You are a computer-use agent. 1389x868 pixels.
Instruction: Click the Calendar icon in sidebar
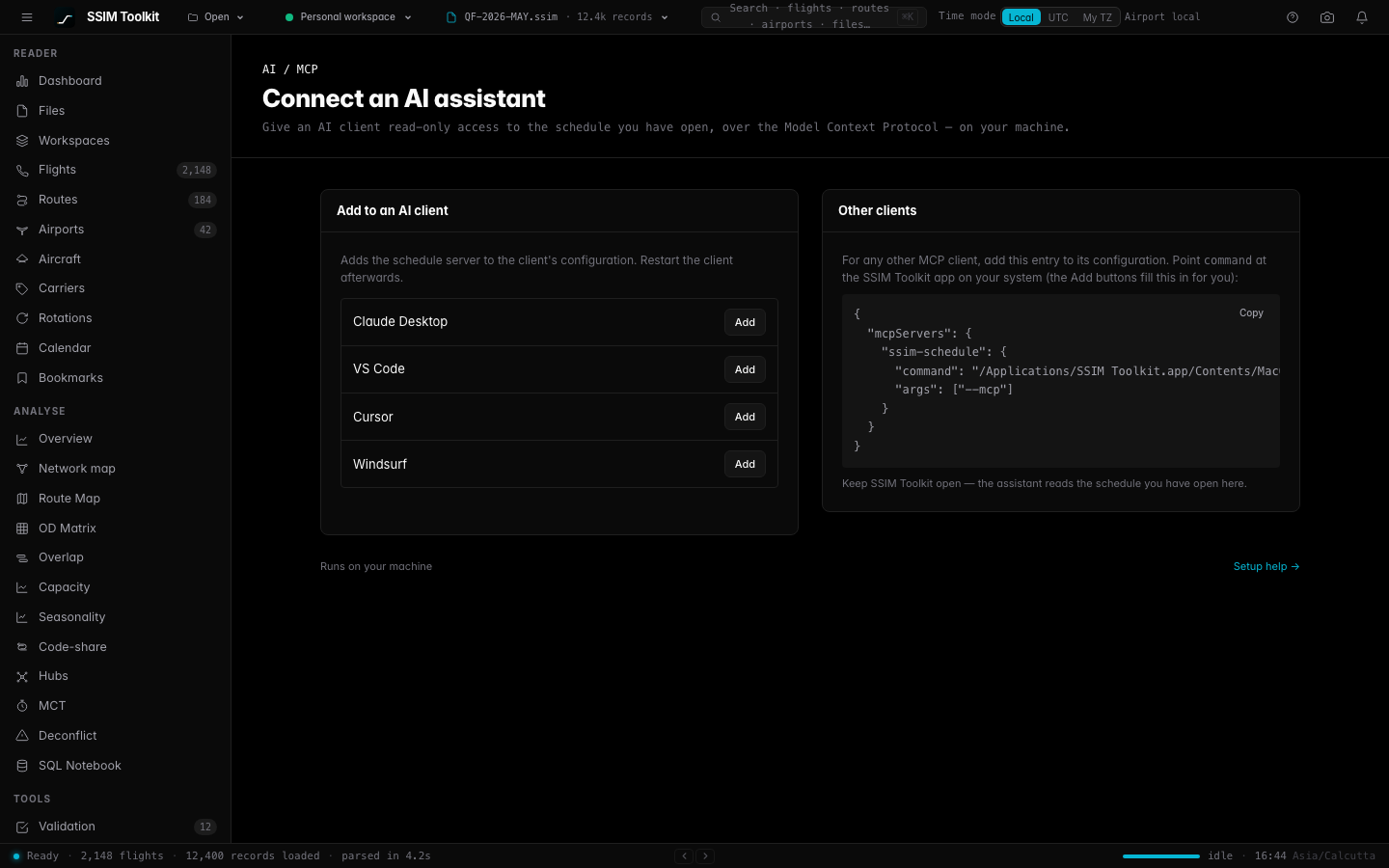22,348
